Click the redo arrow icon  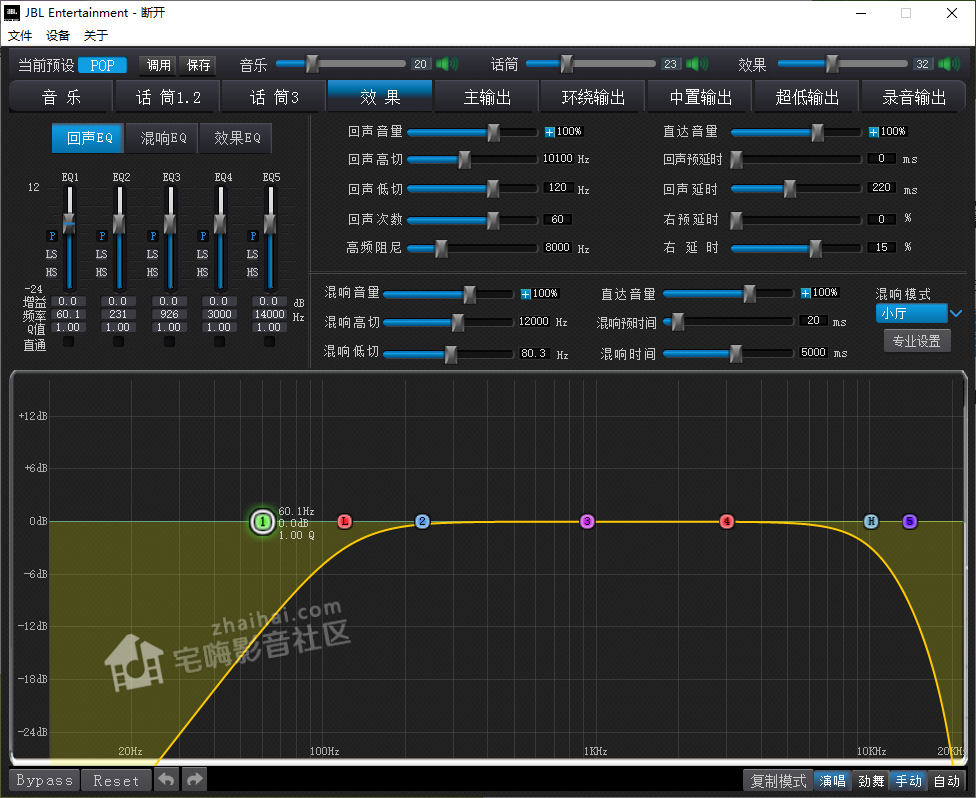click(x=194, y=779)
